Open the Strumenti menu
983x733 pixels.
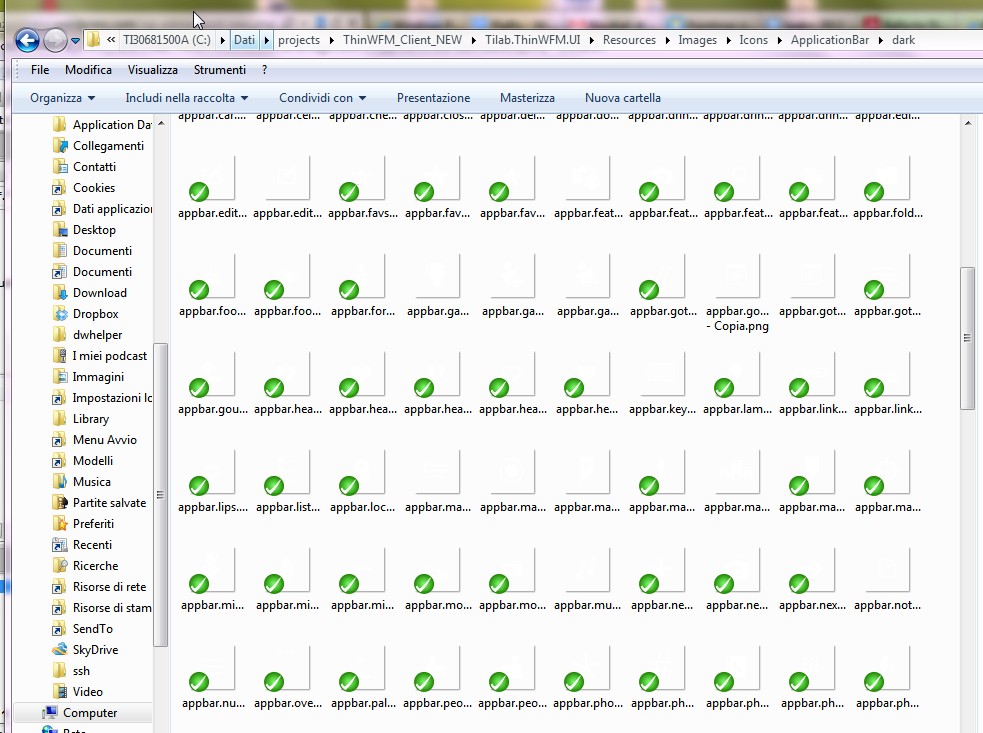(219, 70)
